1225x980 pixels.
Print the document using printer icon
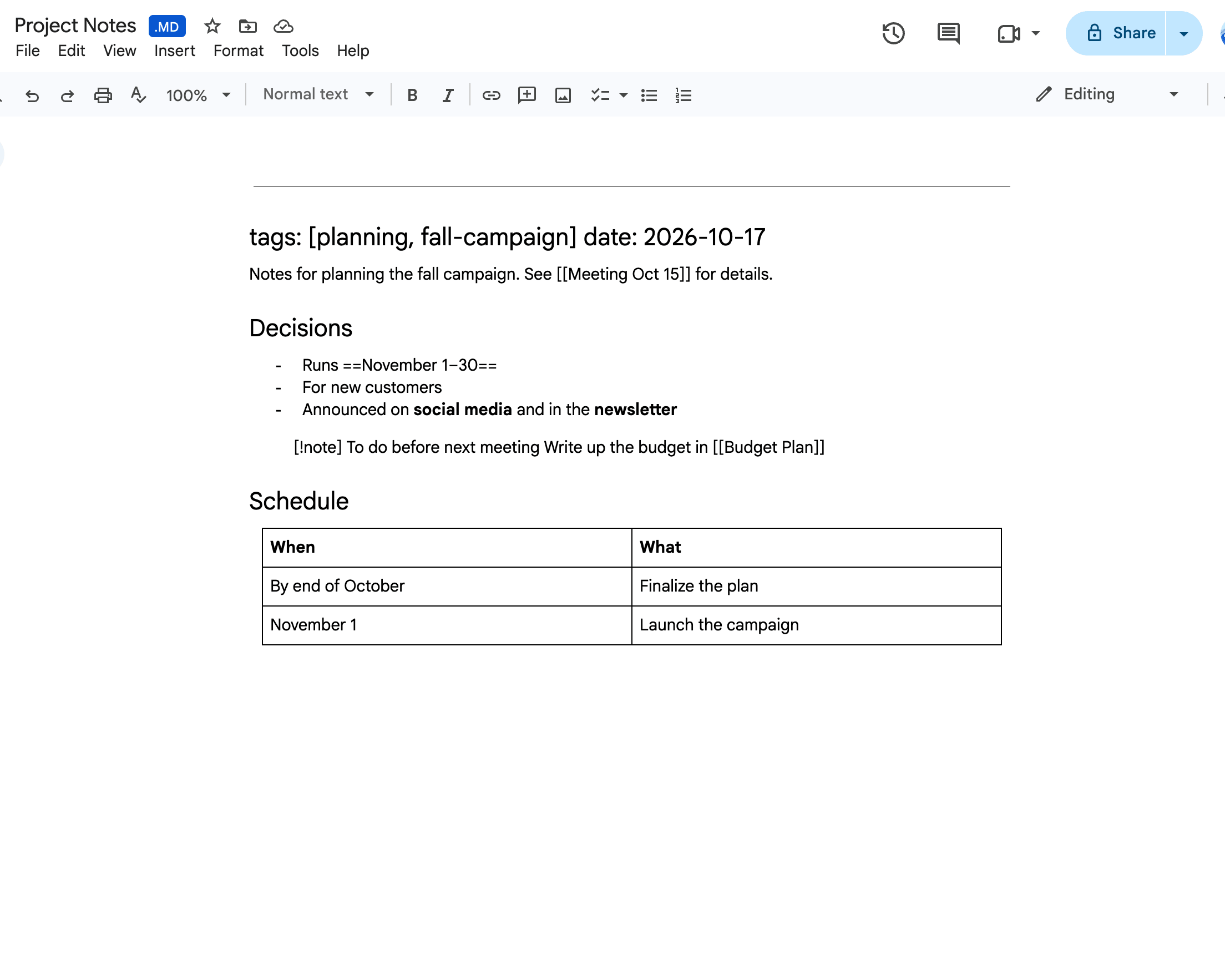click(x=102, y=95)
